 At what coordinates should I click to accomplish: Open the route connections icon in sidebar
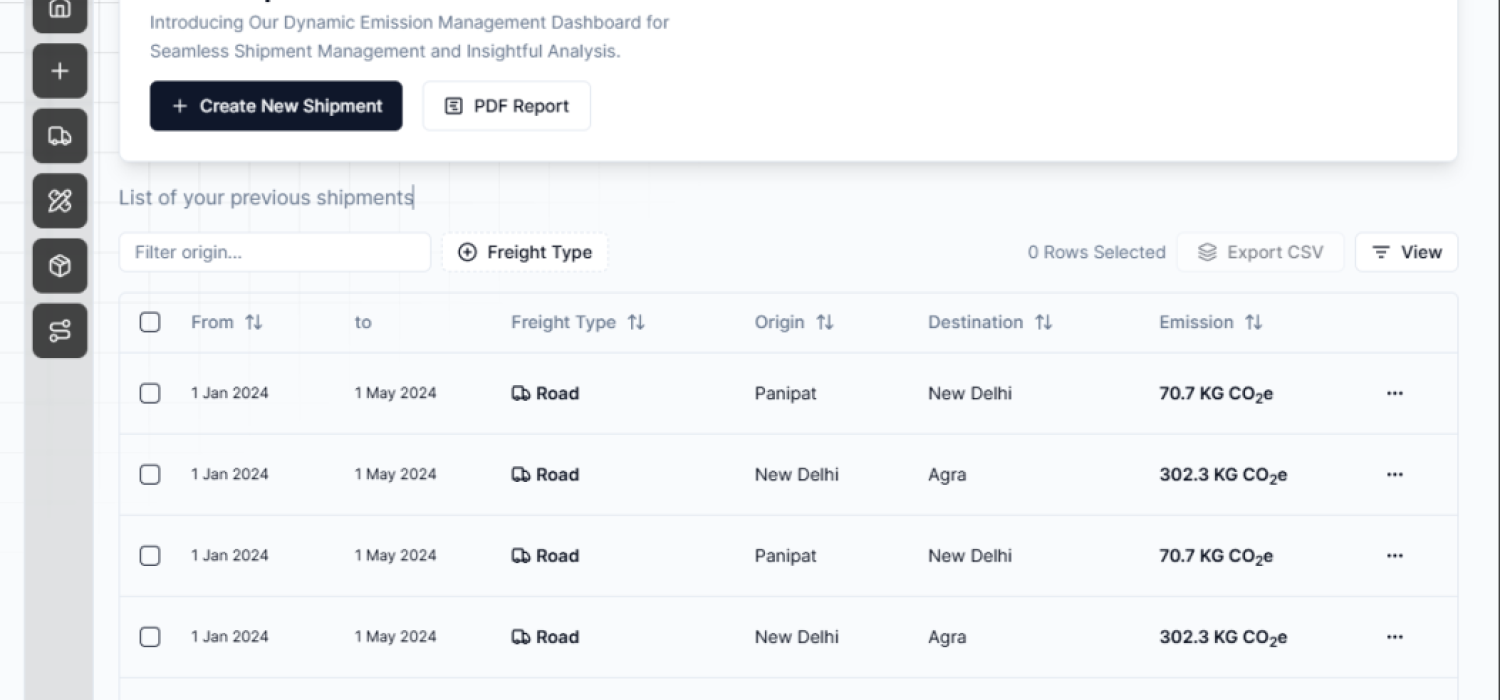pos(59,330)
